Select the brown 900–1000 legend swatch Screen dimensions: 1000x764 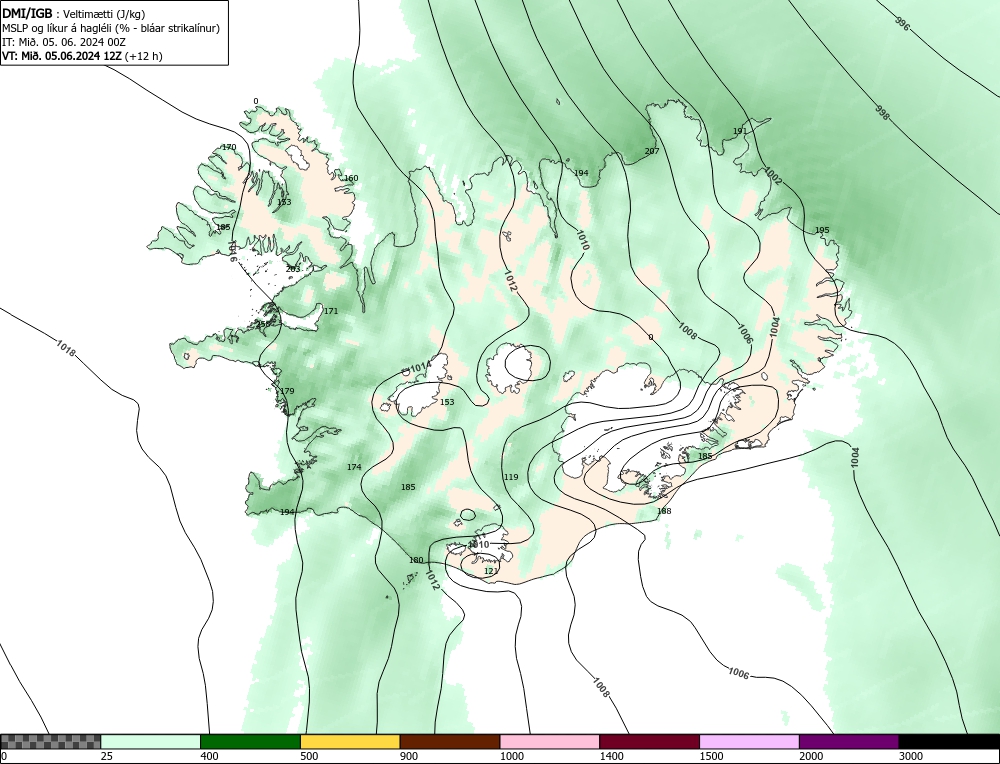tap(450, 741)
